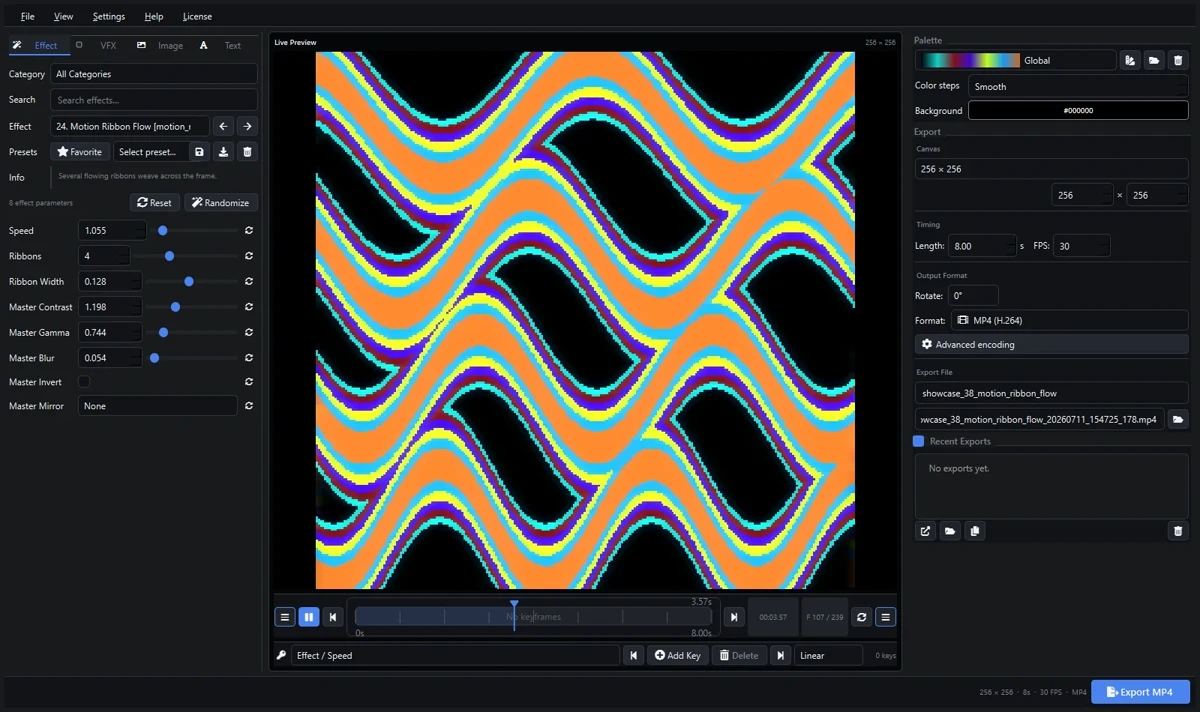The height and width of the screenshot is (712, 1200).
Task: Click the Reset parameters button
Action: click(154, 202)
